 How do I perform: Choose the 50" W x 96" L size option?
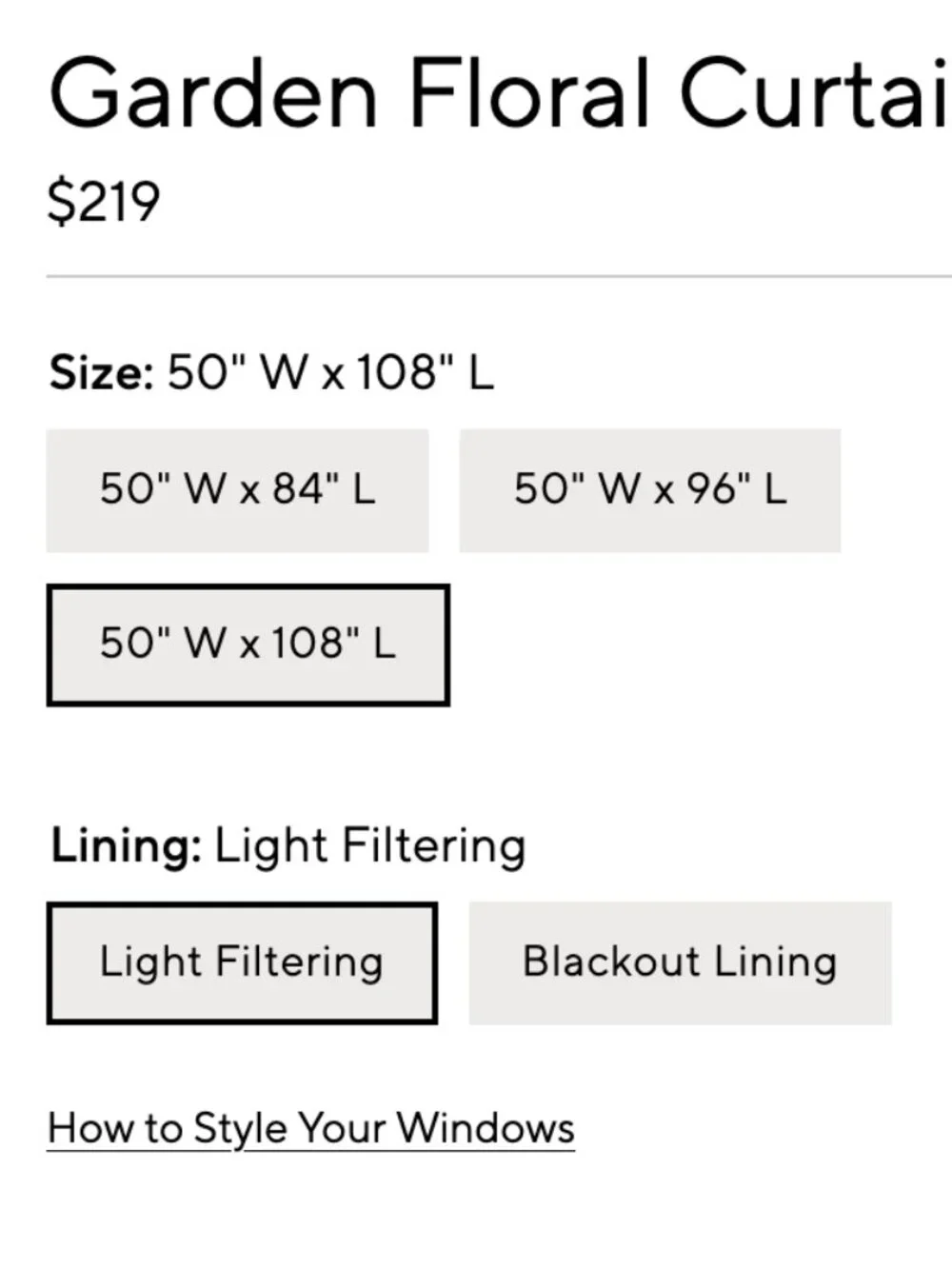tap(650, 490)
